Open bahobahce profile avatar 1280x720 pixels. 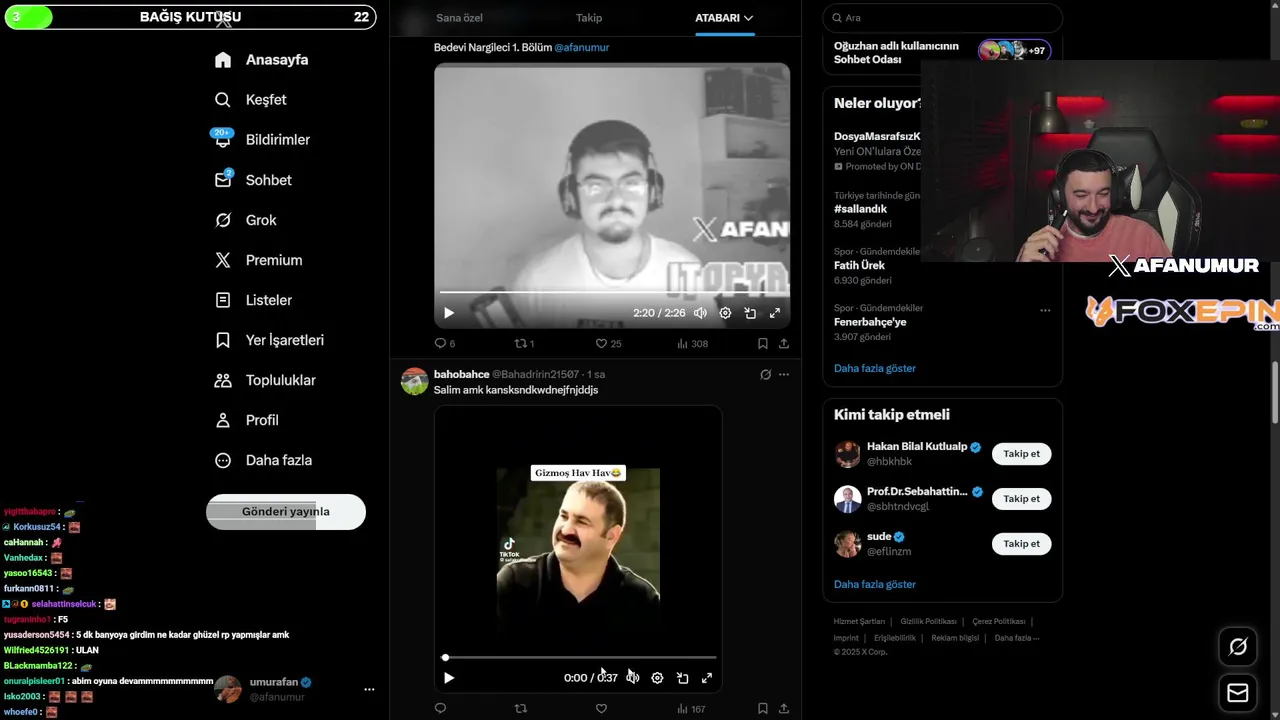click(x=415, y=381)
